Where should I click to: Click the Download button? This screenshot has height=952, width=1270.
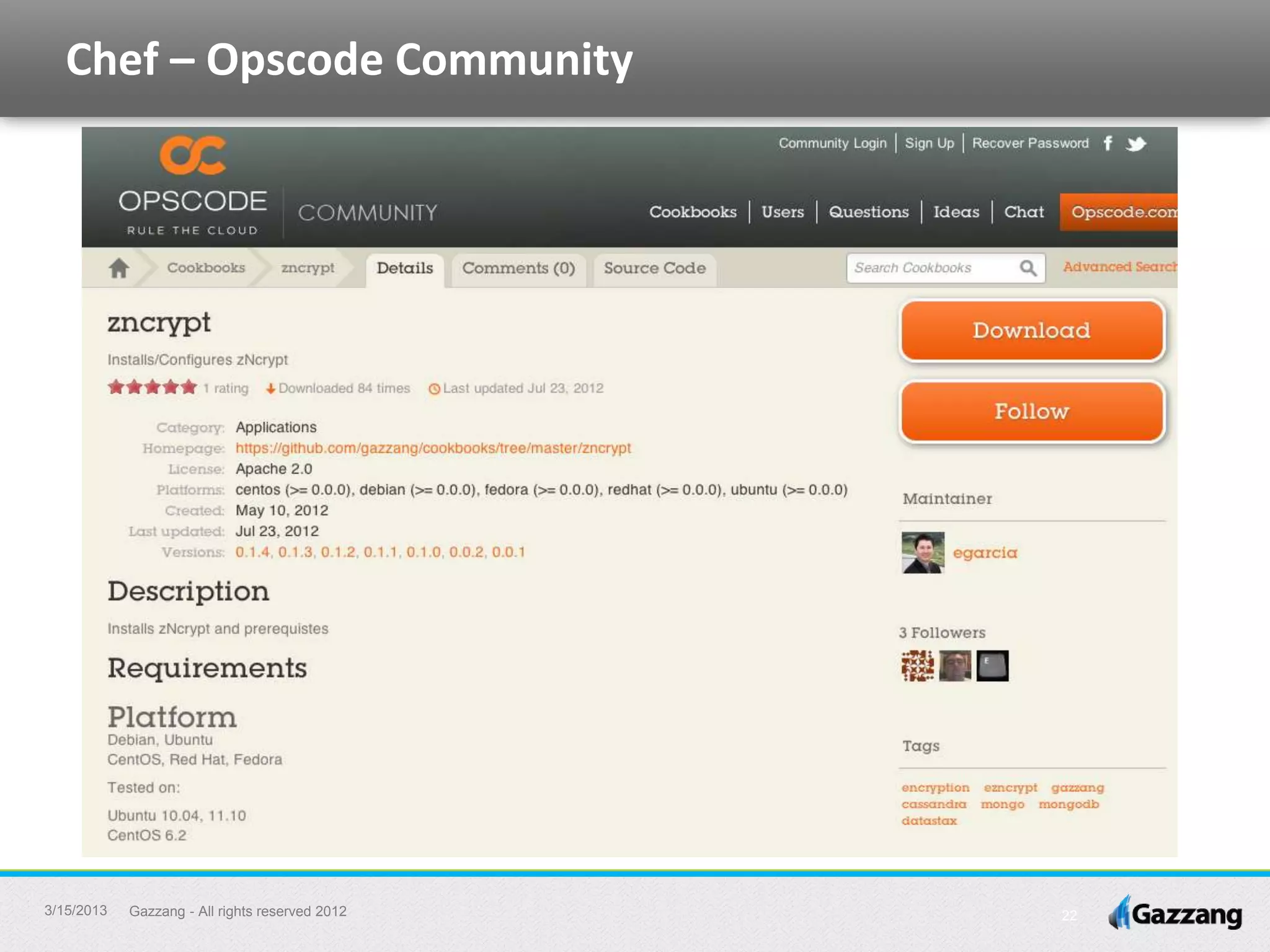point(1032,330)
